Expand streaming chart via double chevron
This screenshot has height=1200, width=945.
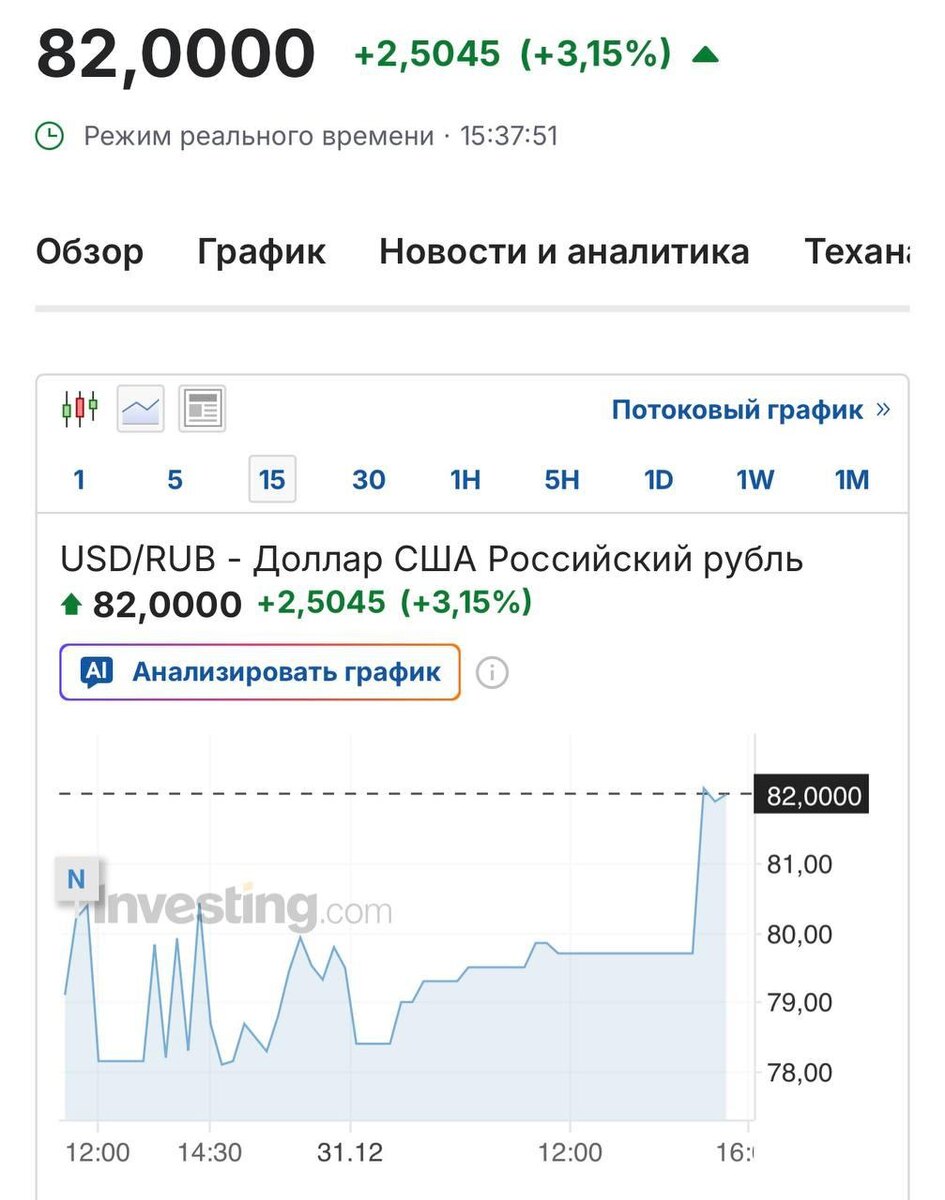[x=882, y=409]
